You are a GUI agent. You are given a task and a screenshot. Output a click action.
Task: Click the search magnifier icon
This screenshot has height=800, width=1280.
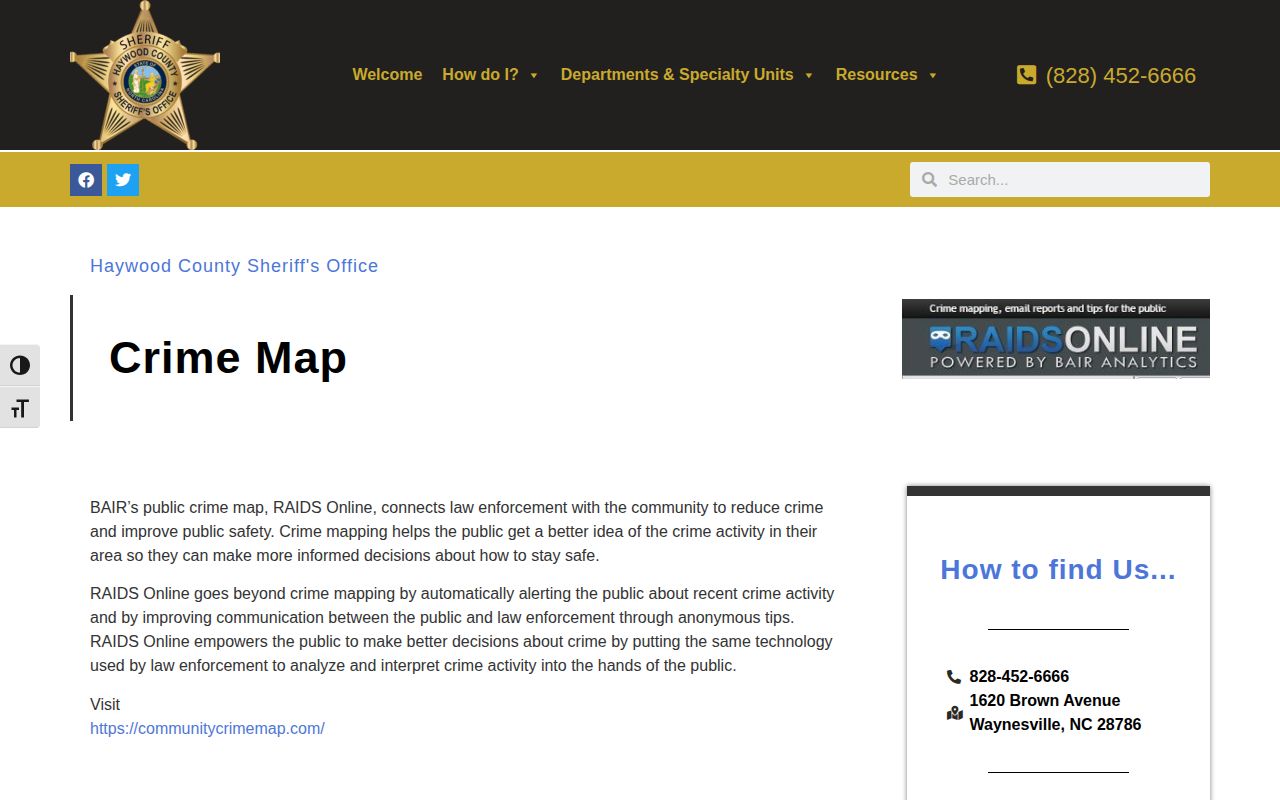pos(929,180)
